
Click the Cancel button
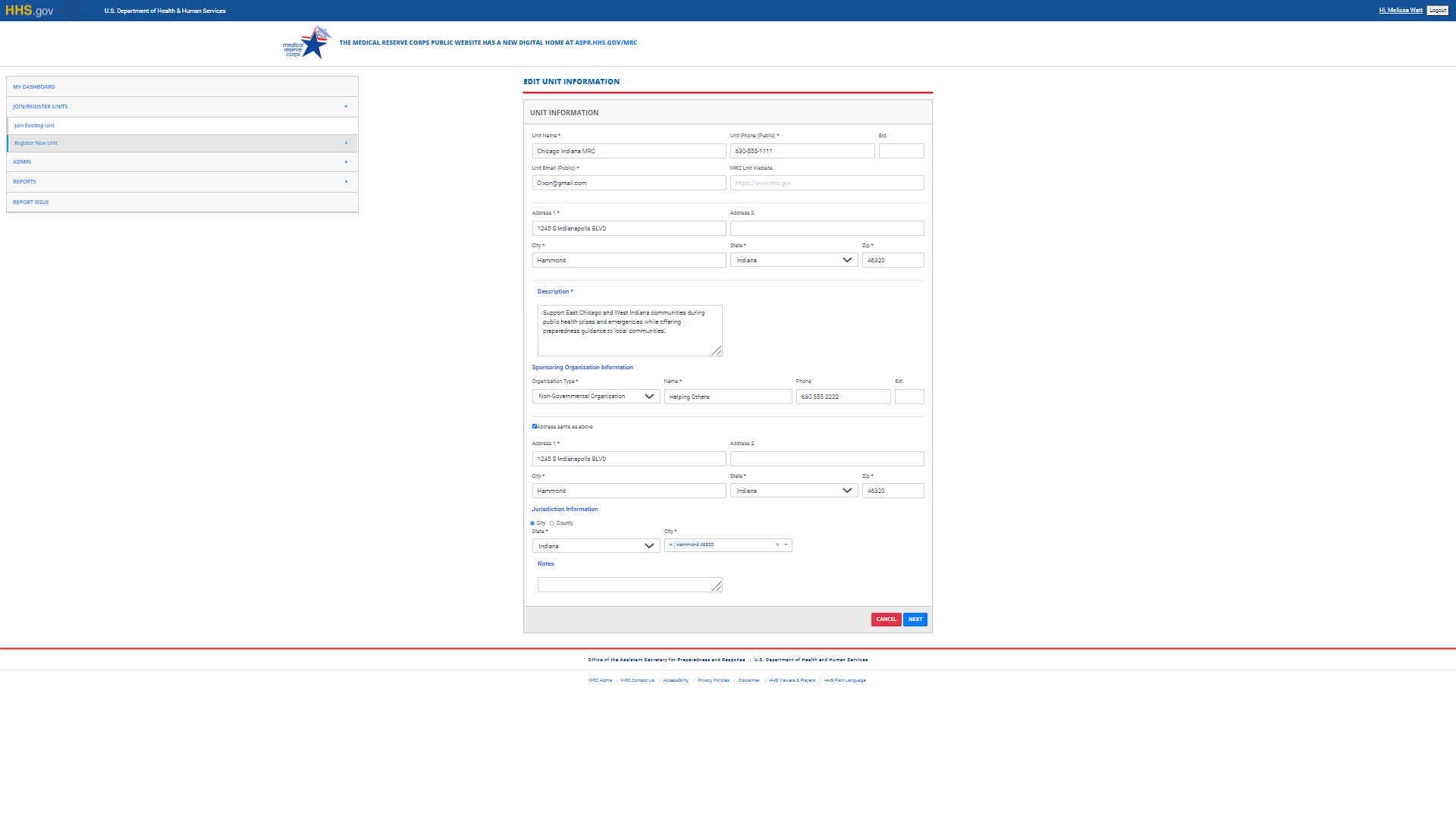[x=886, y=620]
